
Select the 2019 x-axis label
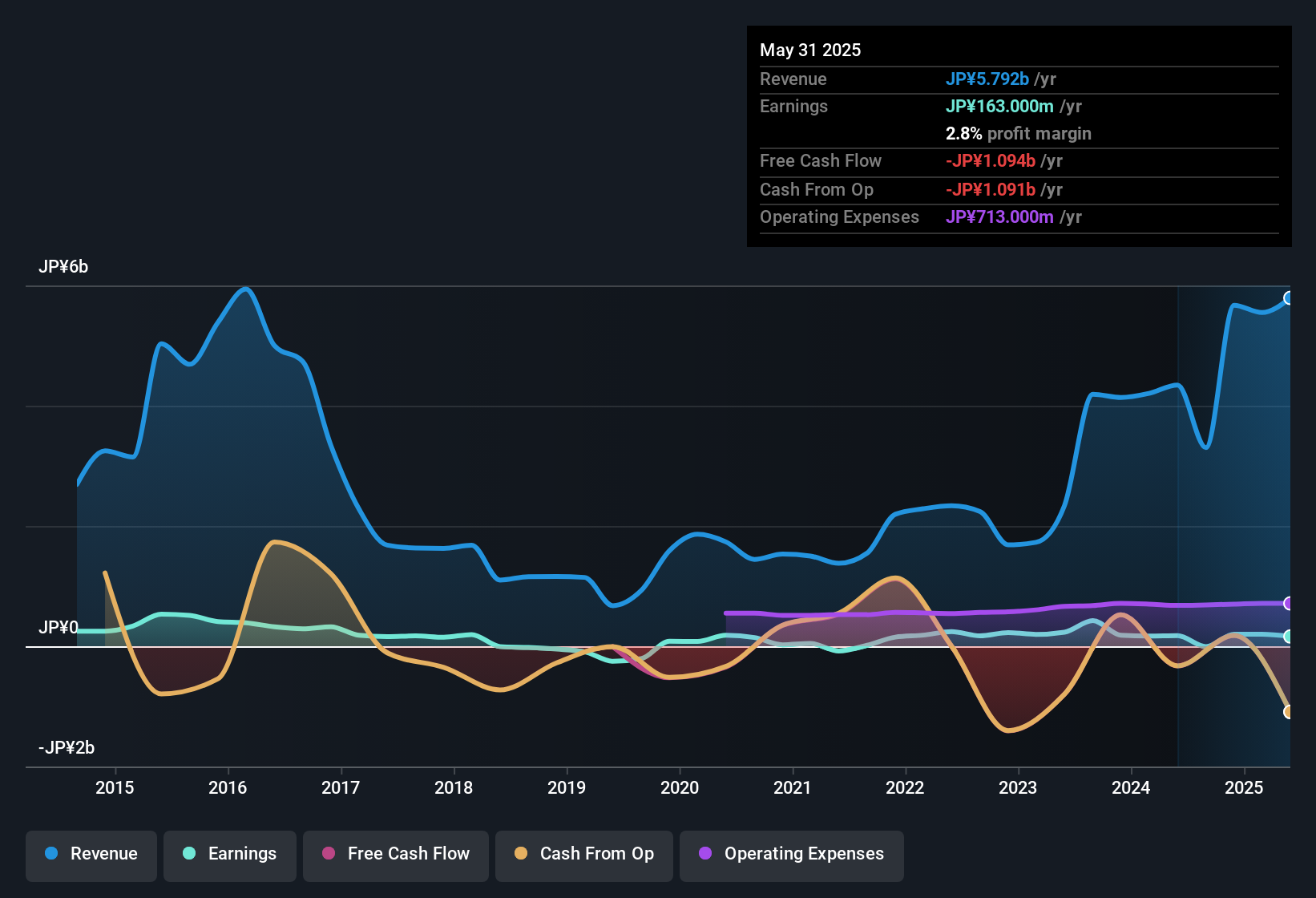pyautogui.click(x=567, y=788)
